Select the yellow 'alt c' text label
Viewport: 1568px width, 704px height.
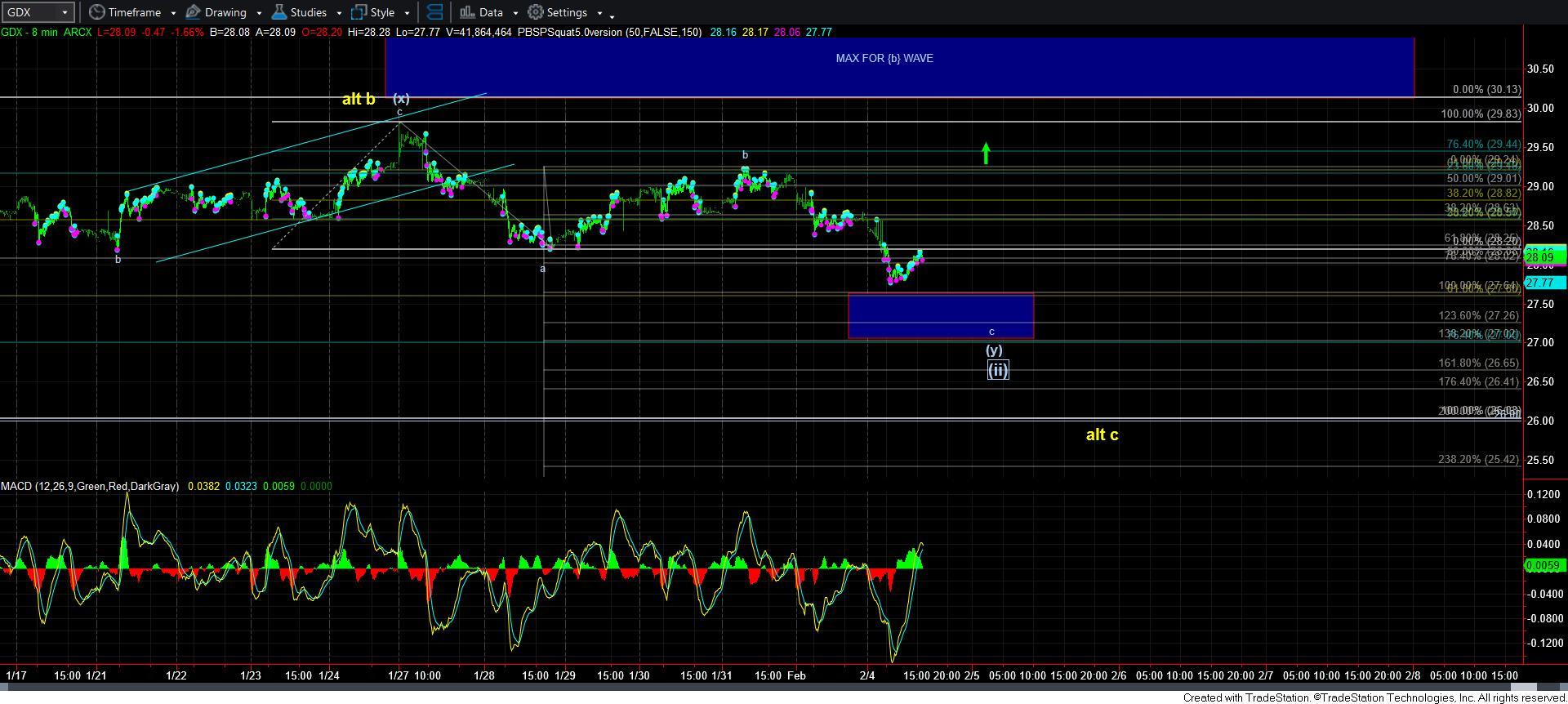click(1102, 434)
